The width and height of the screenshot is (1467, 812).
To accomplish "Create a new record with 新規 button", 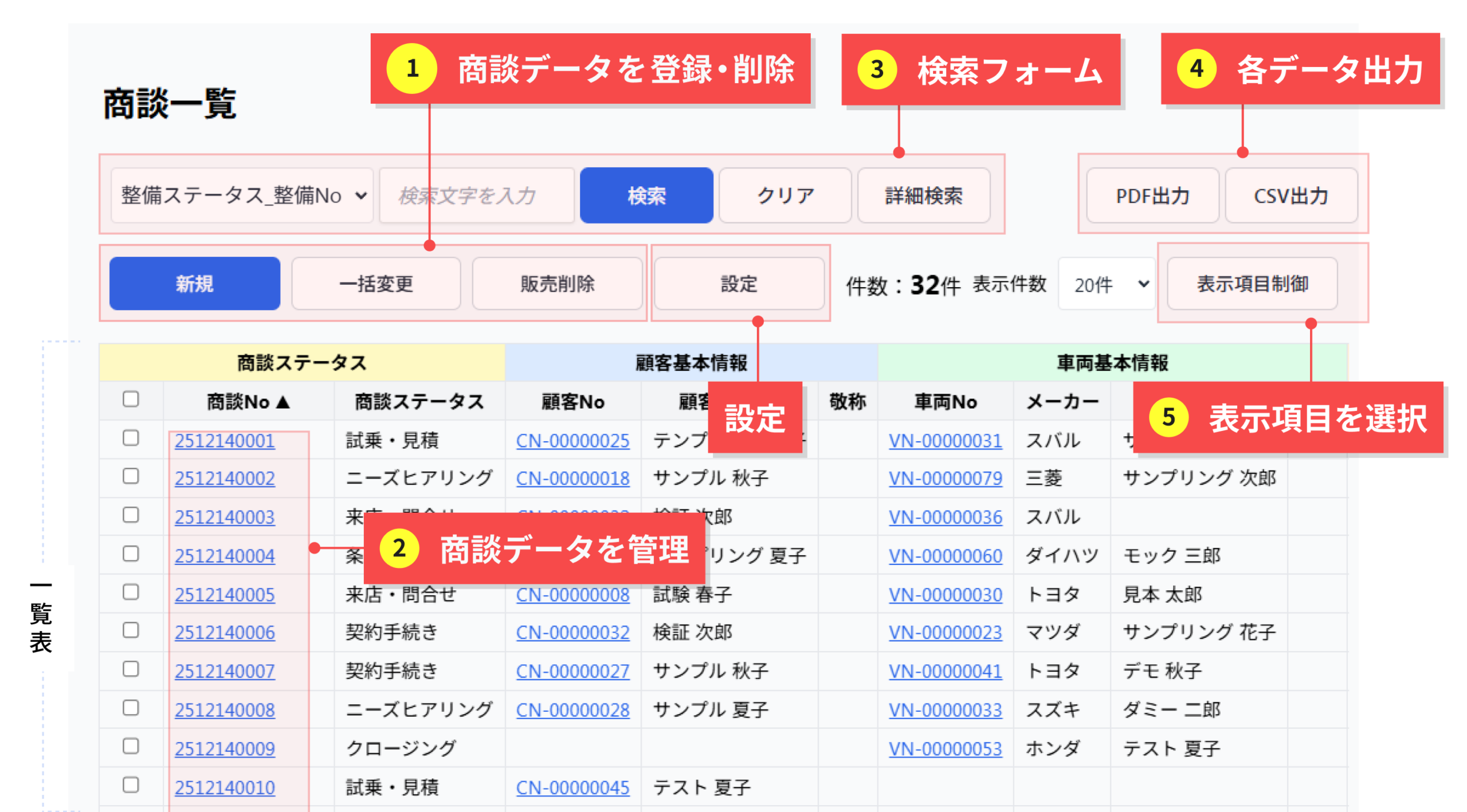I will point(194,283).
